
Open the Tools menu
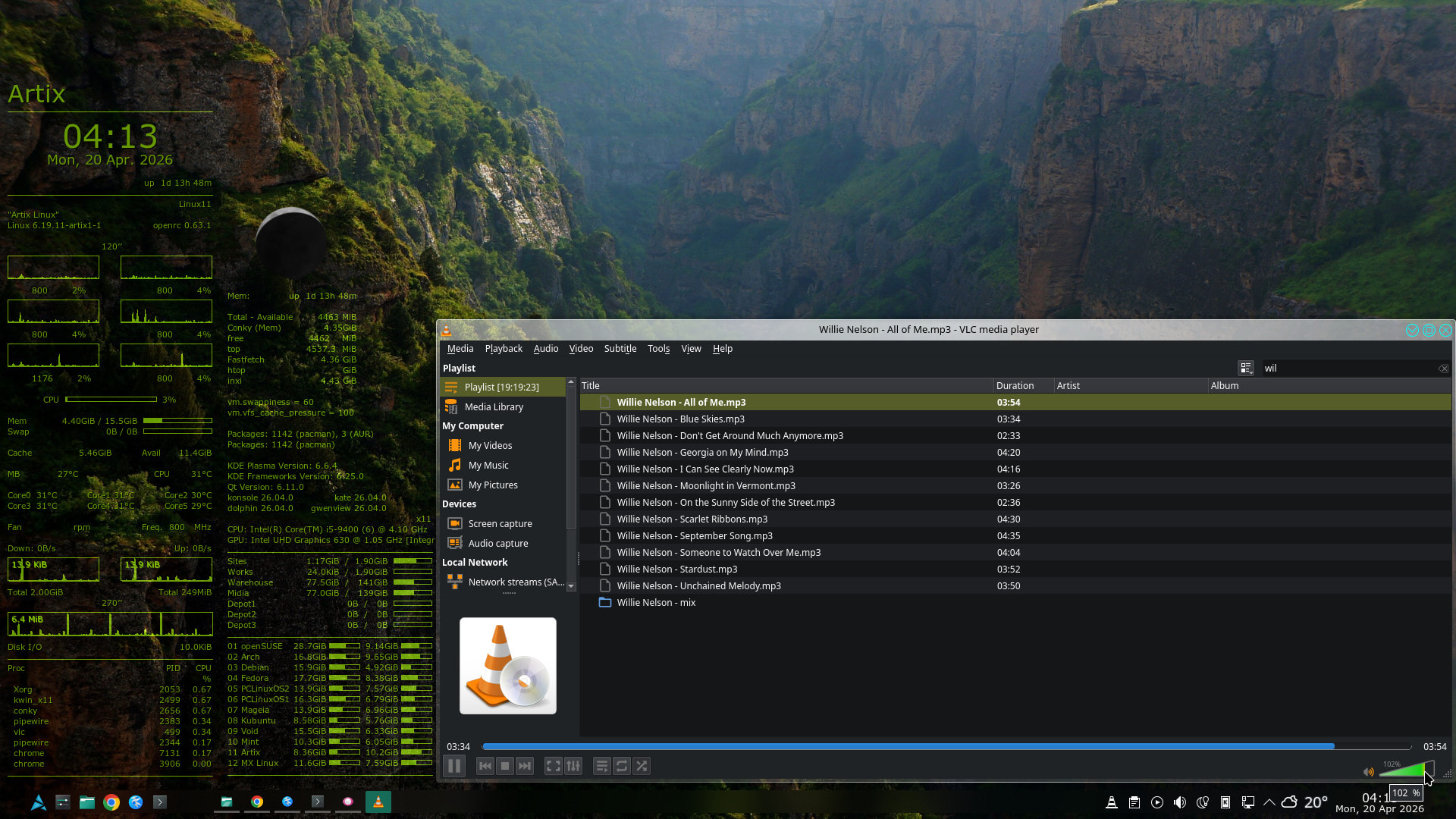coord(658,349)
